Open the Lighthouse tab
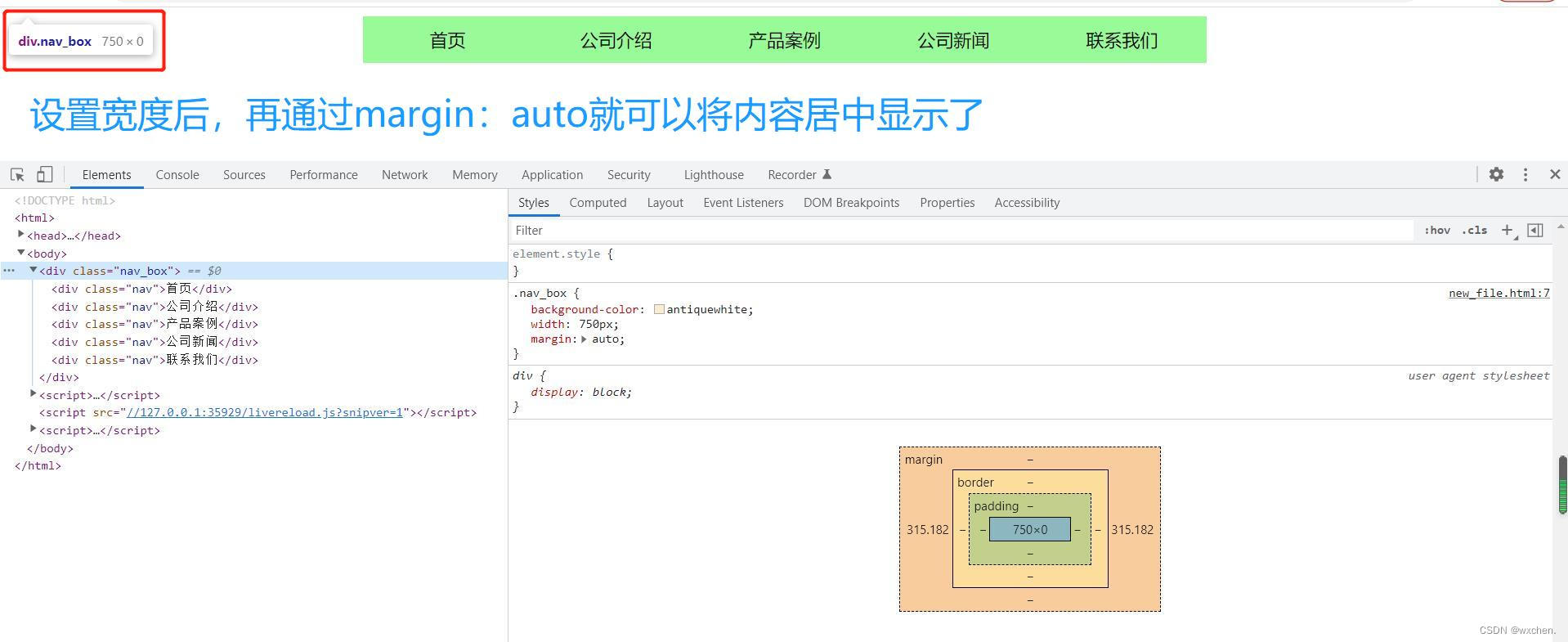Image resolution: width=1568 pixels, height=642 pixels. click(714, 175)
